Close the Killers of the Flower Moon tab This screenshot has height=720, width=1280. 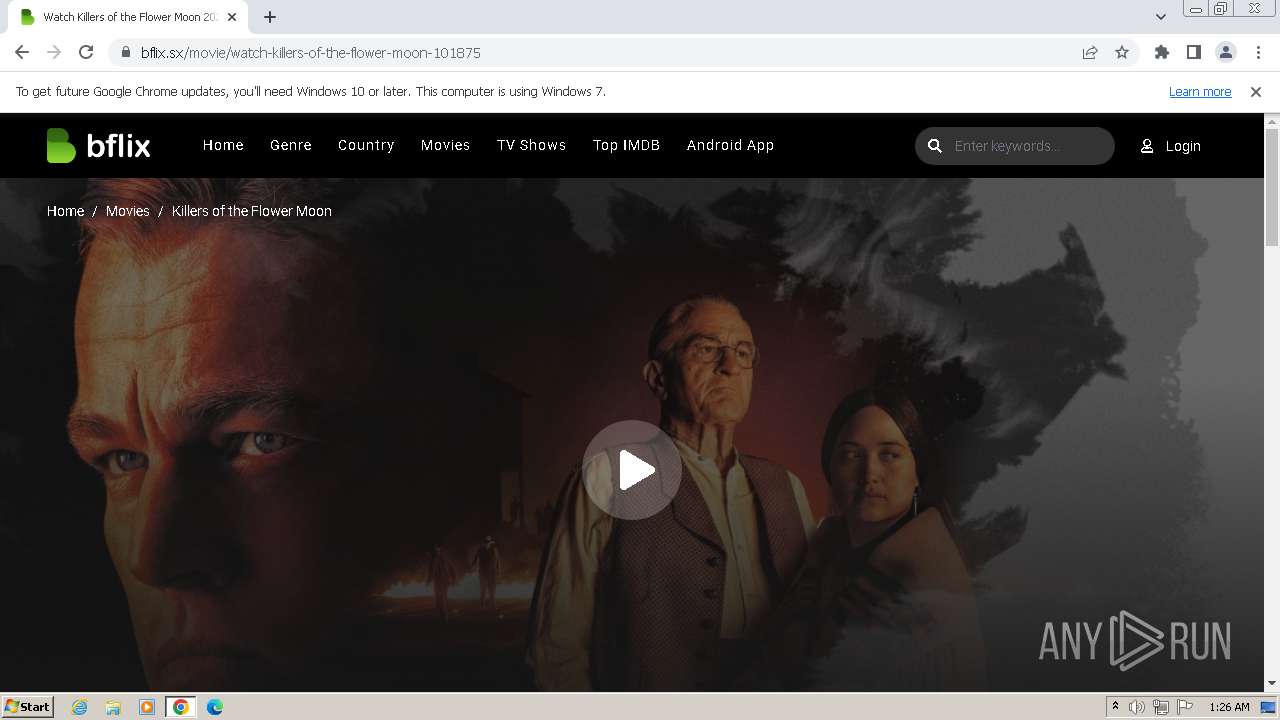pos(232,17)
